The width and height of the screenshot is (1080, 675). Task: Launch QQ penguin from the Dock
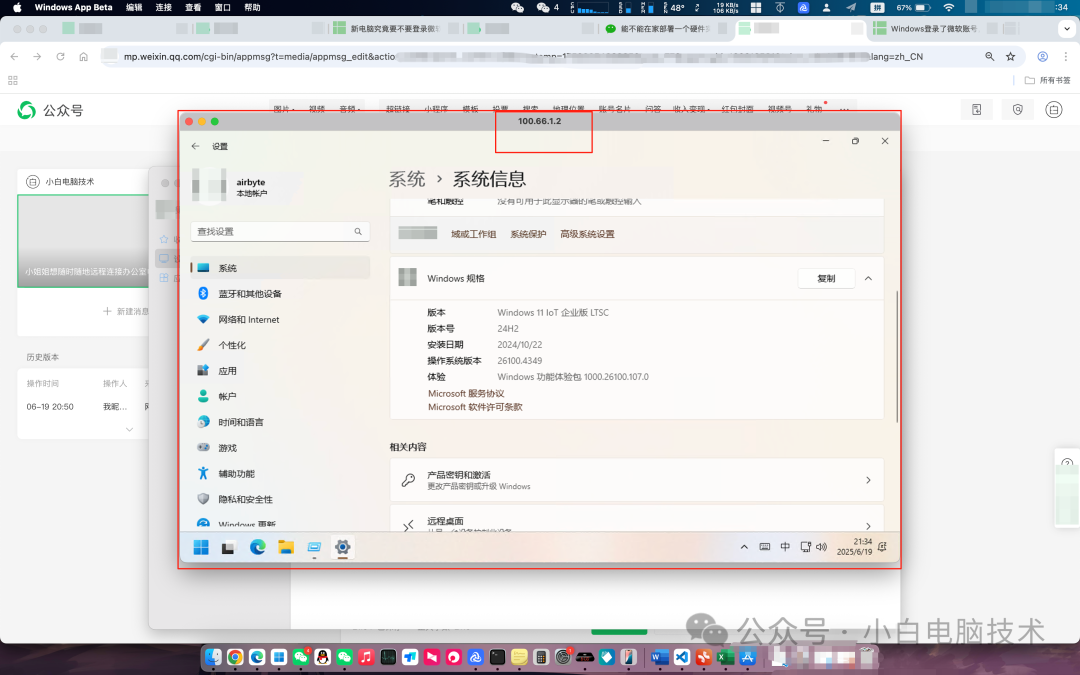322,657
